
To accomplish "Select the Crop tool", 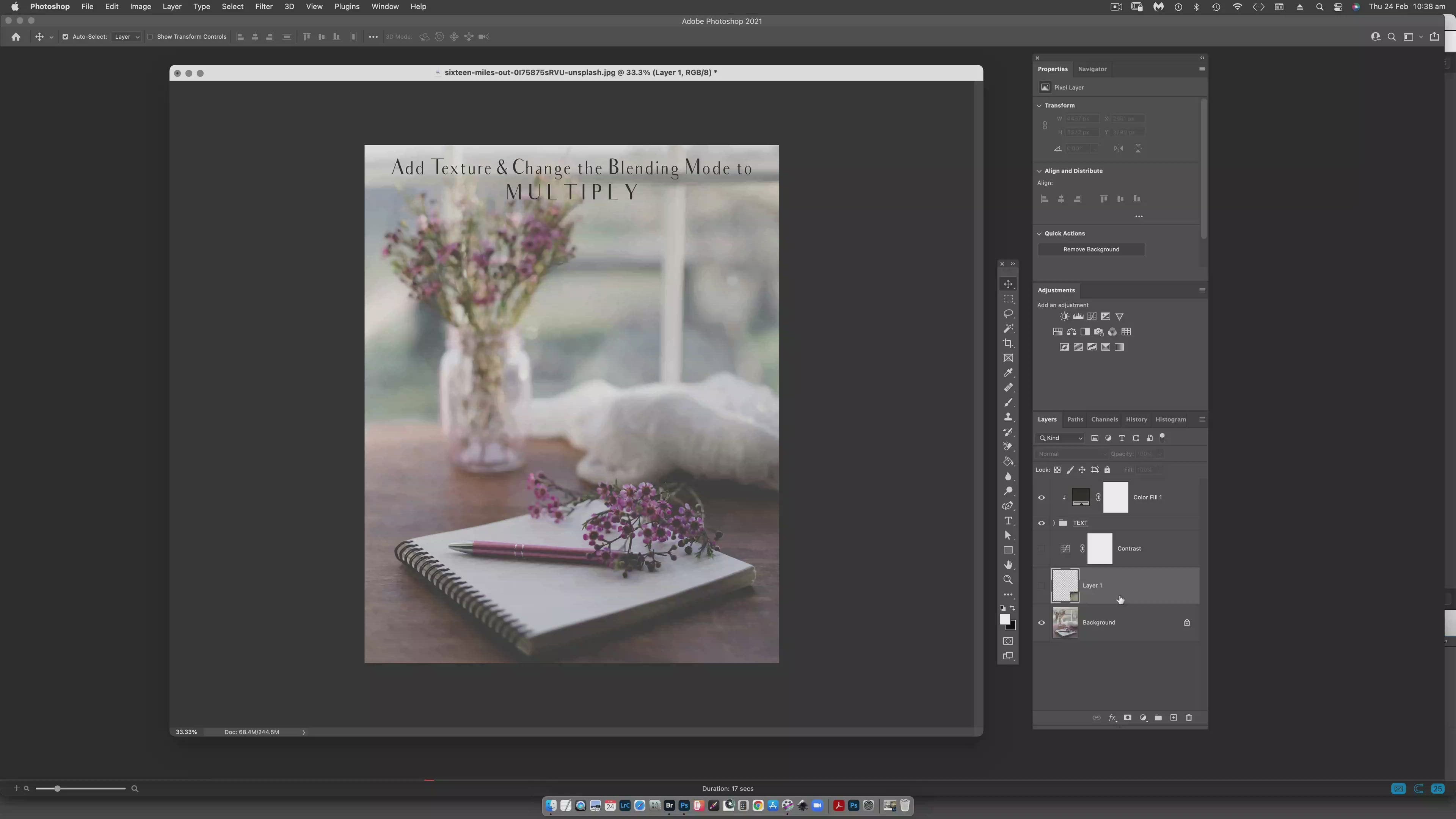I will coord(1008,343).
